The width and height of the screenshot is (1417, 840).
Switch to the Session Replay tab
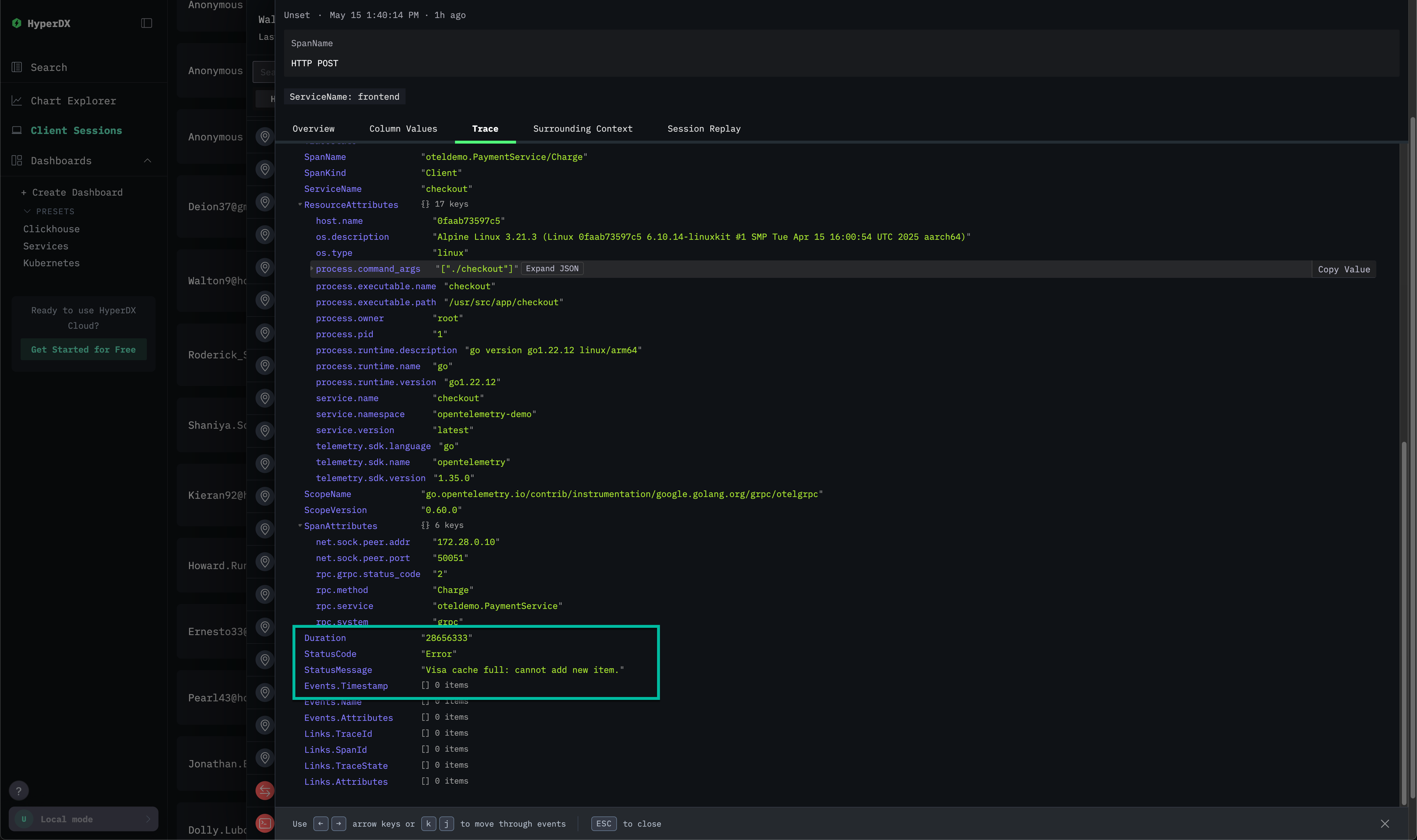click(704, 128)
